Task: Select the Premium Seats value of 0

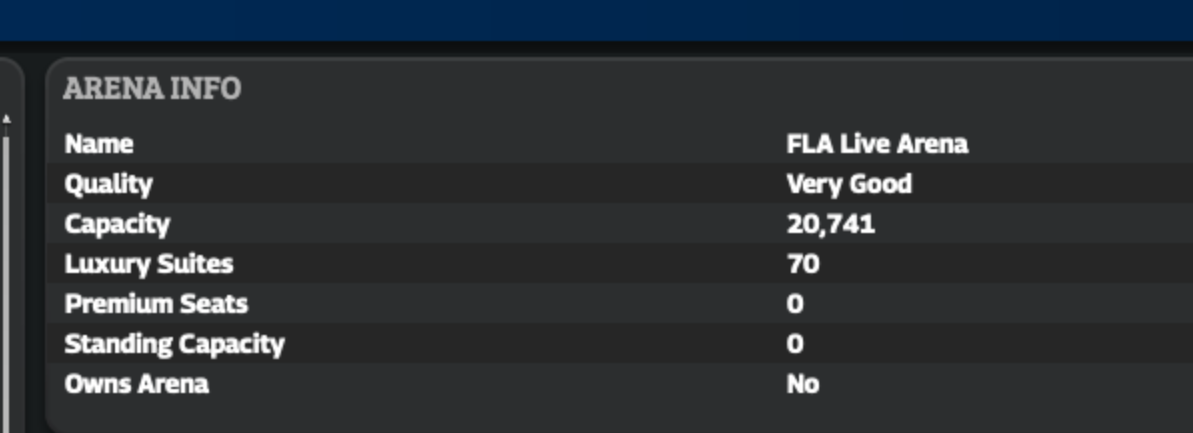Action: tap(794, 304)
